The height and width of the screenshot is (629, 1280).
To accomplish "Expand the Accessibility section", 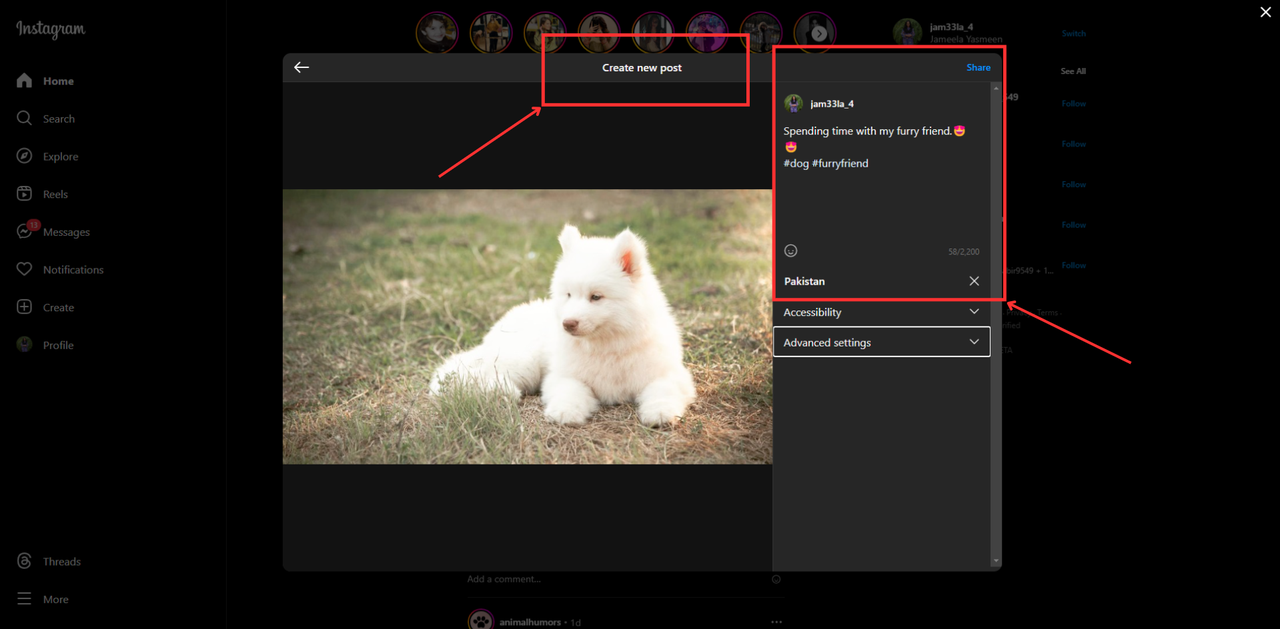I will [881, 312].
